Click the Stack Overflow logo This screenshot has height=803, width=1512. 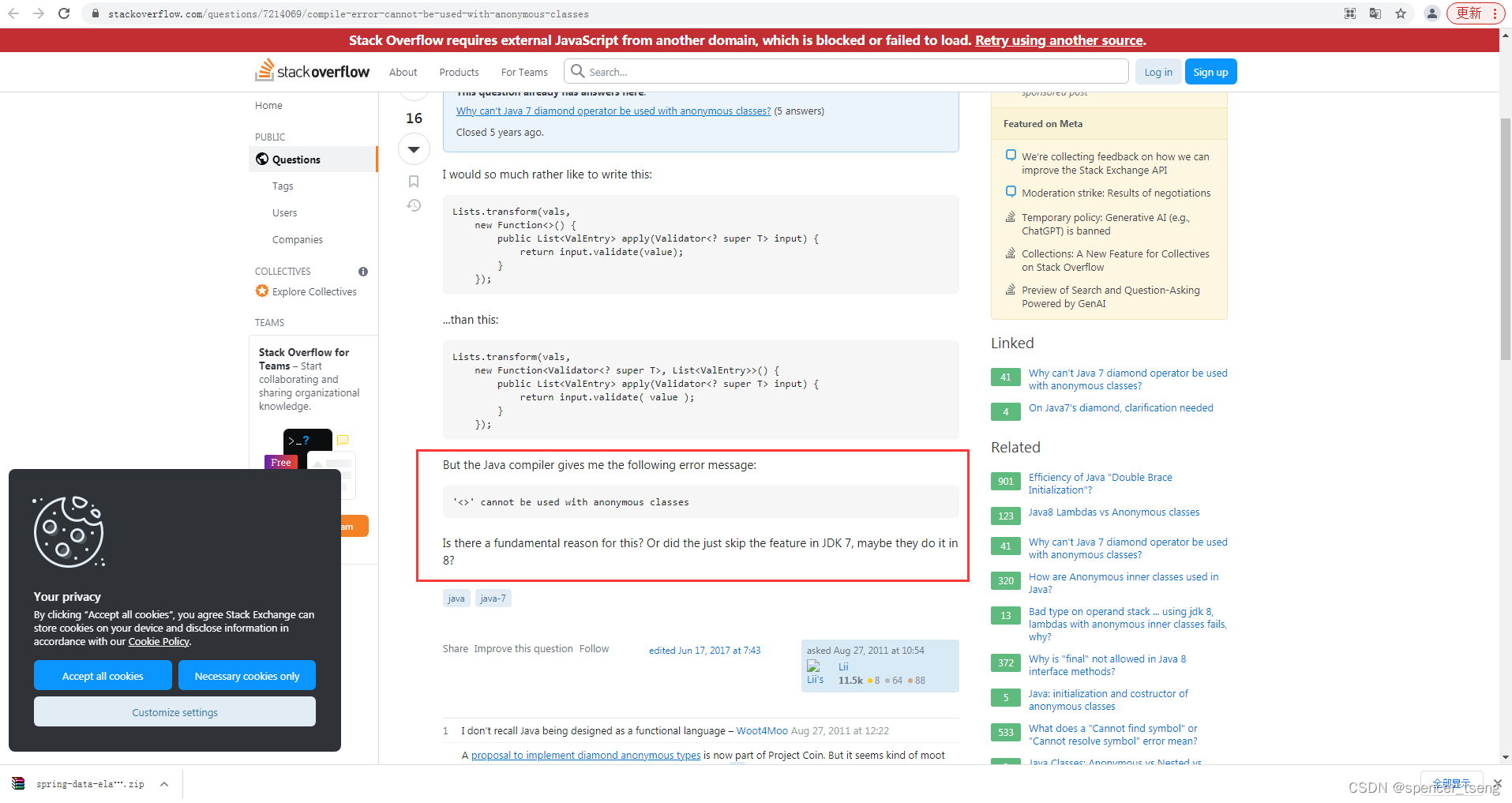(x=311, y=71)
